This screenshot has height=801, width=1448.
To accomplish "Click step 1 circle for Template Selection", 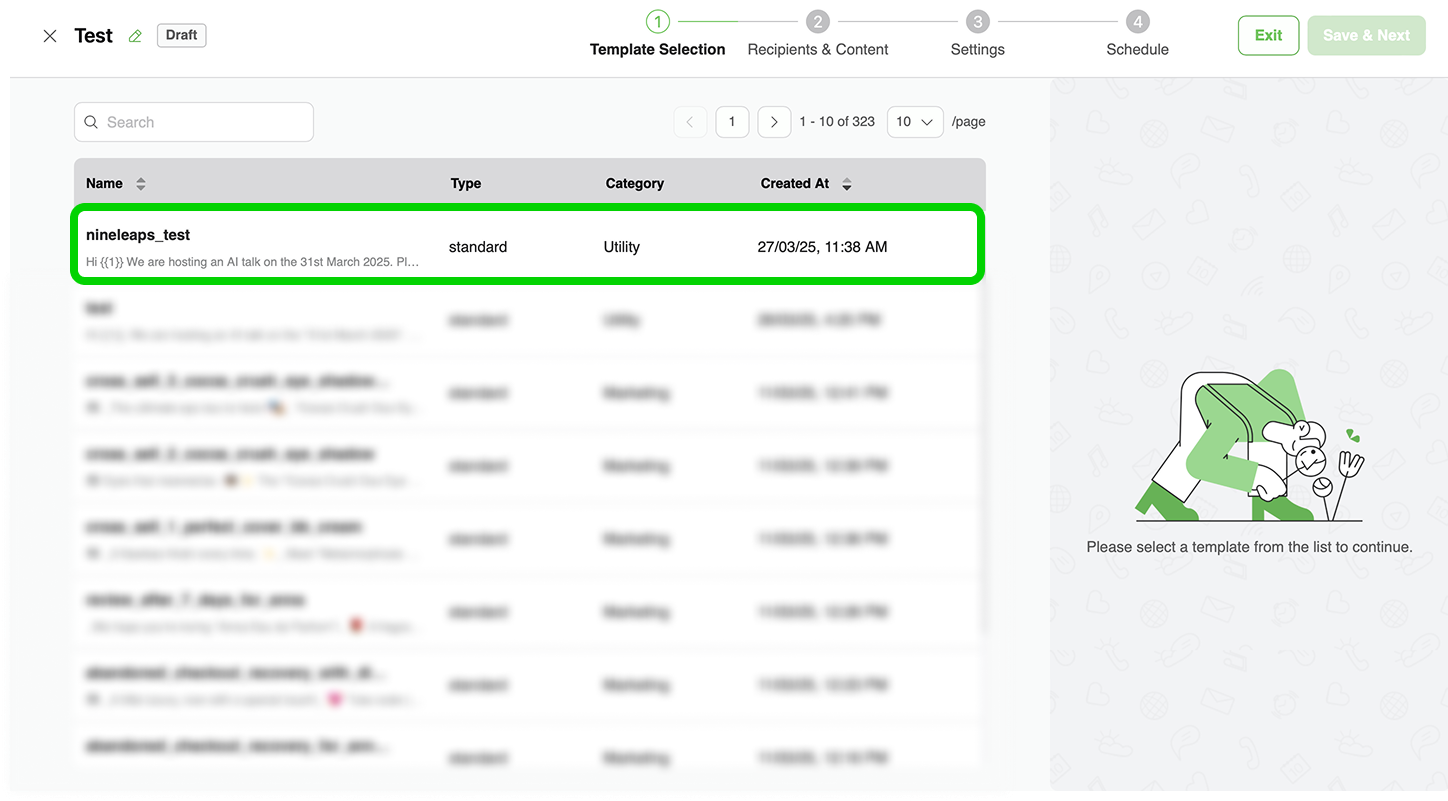I will [x=657, y=22].
